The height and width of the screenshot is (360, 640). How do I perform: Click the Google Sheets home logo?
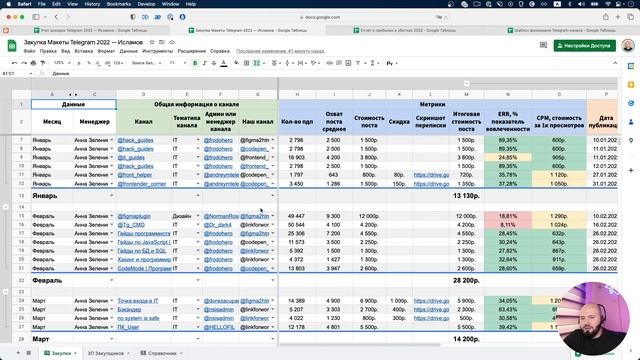click(x=12, y=45)
